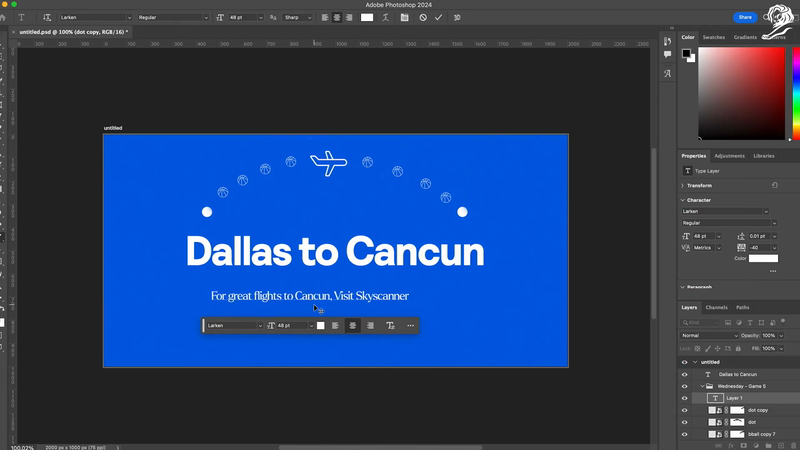The width and height of the screenshot is (800, 450).
Task: Open font size dropdown in options bar
Action: tap(261, 17)
